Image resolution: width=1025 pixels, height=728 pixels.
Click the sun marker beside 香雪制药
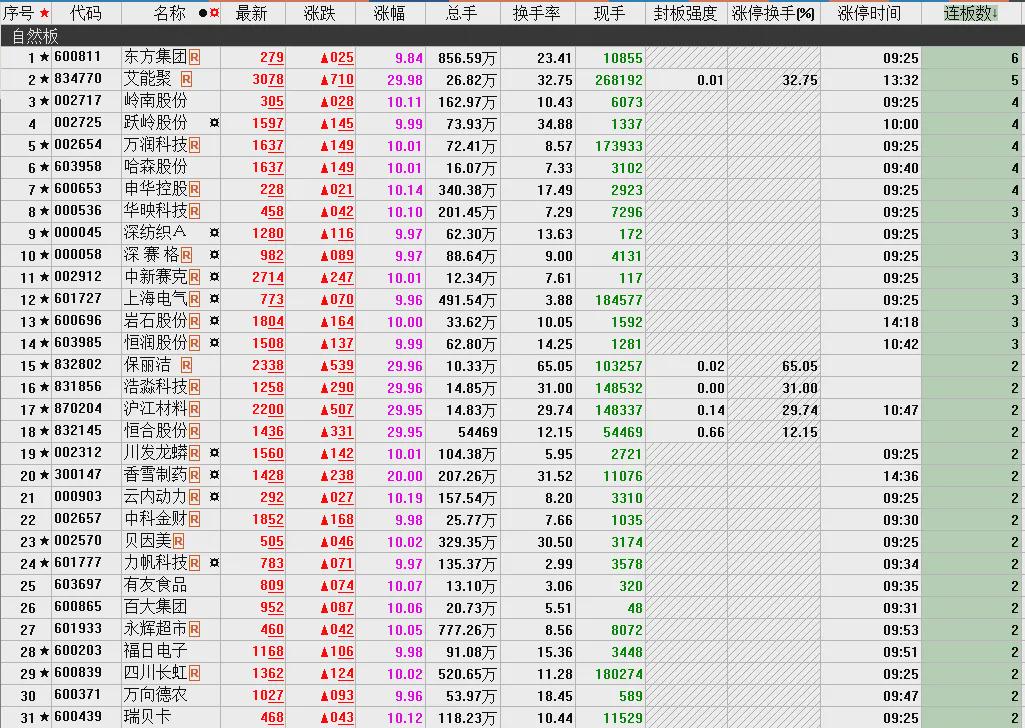[x=214, y=475]
